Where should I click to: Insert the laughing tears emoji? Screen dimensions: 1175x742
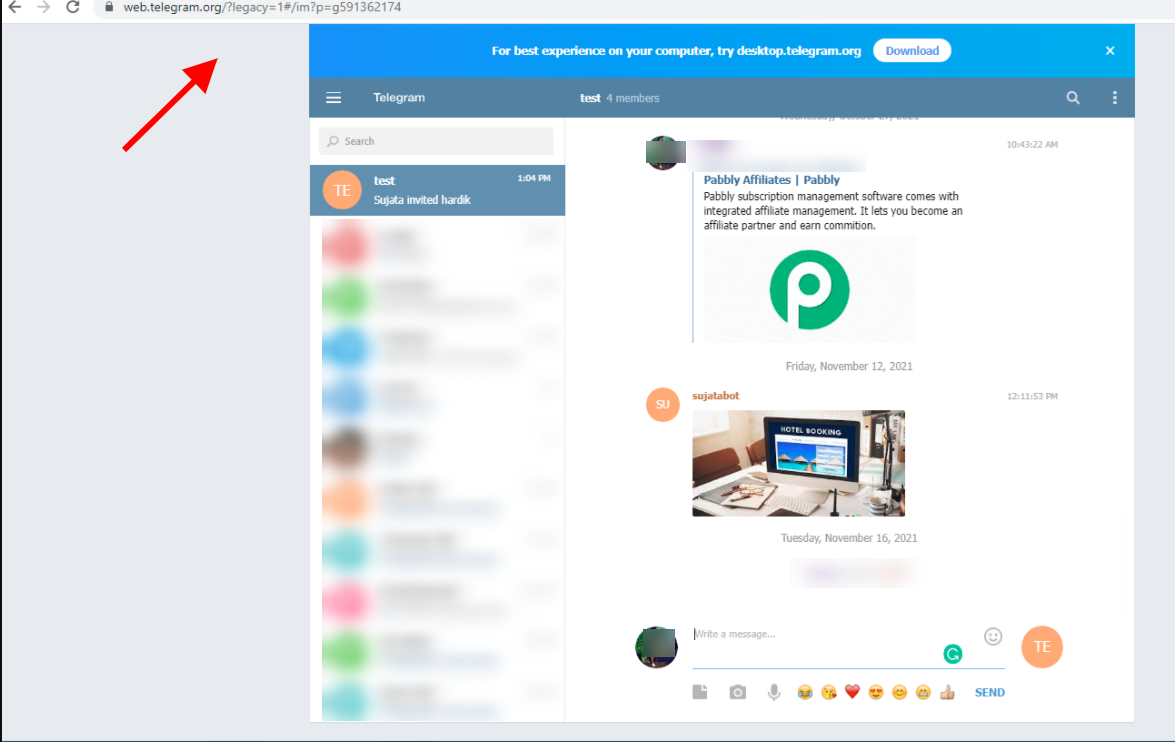pyautogui.click(x=805, y=693)
